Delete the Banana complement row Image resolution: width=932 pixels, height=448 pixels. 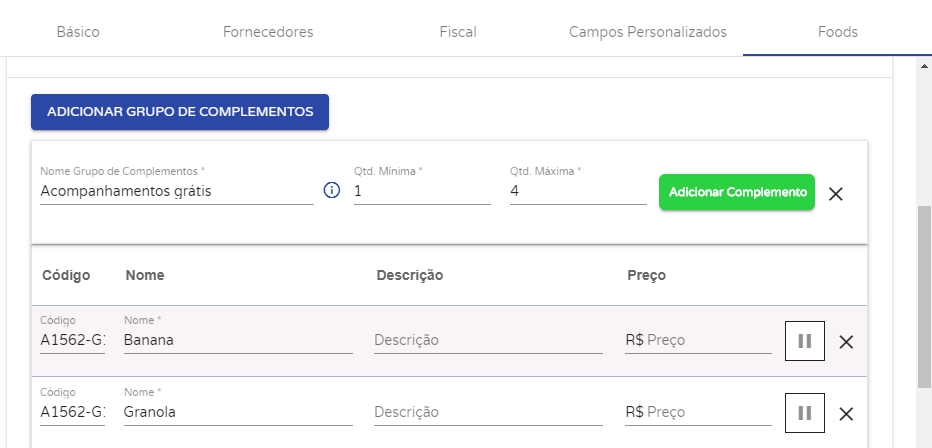846,342
